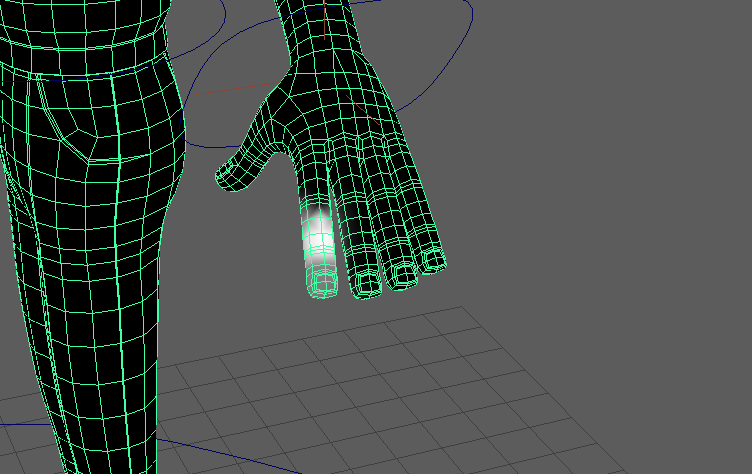752x474 pixels.
Task: Click the thigh of the pants leg
Action: (90, 220)
